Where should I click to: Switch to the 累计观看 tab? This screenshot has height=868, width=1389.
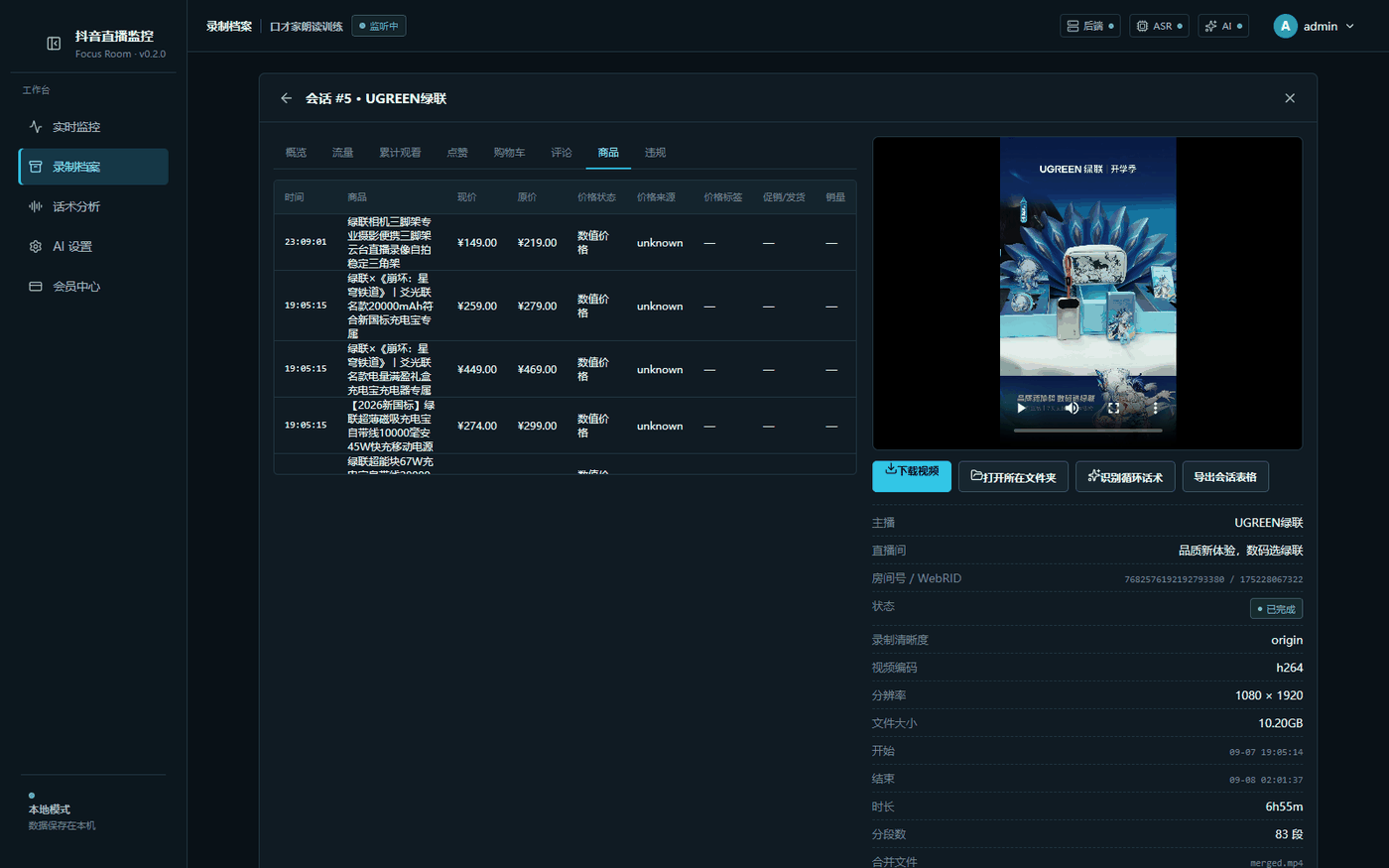coord(400,153)
